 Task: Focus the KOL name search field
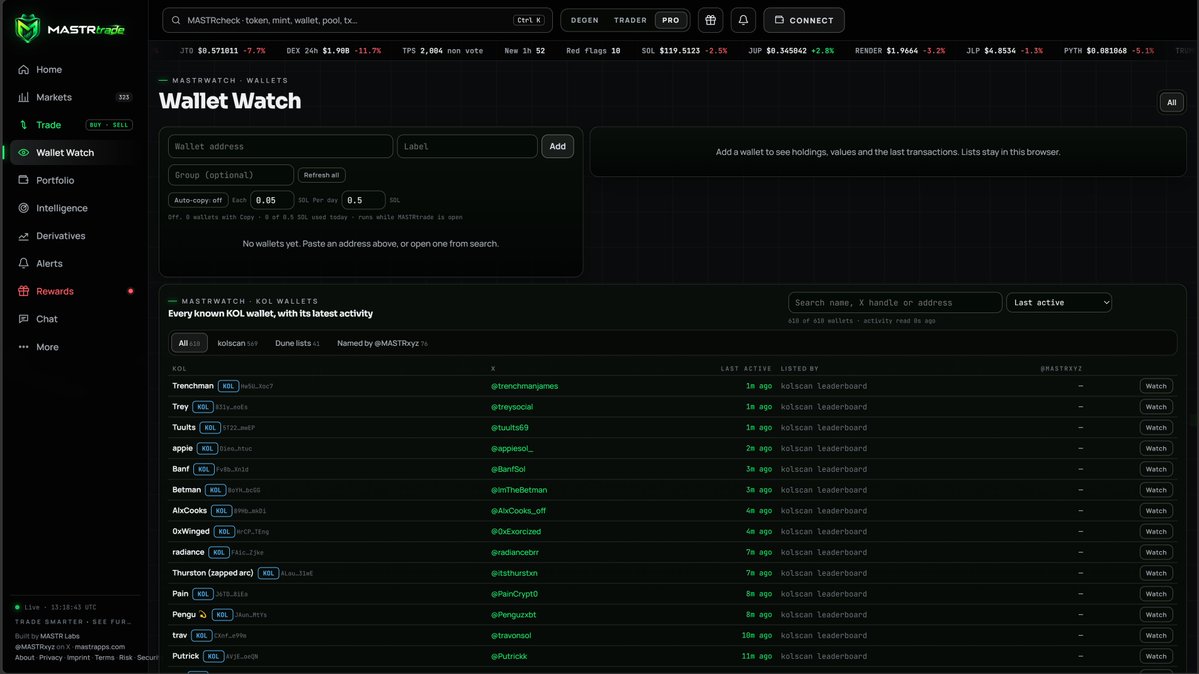[895, 303]
